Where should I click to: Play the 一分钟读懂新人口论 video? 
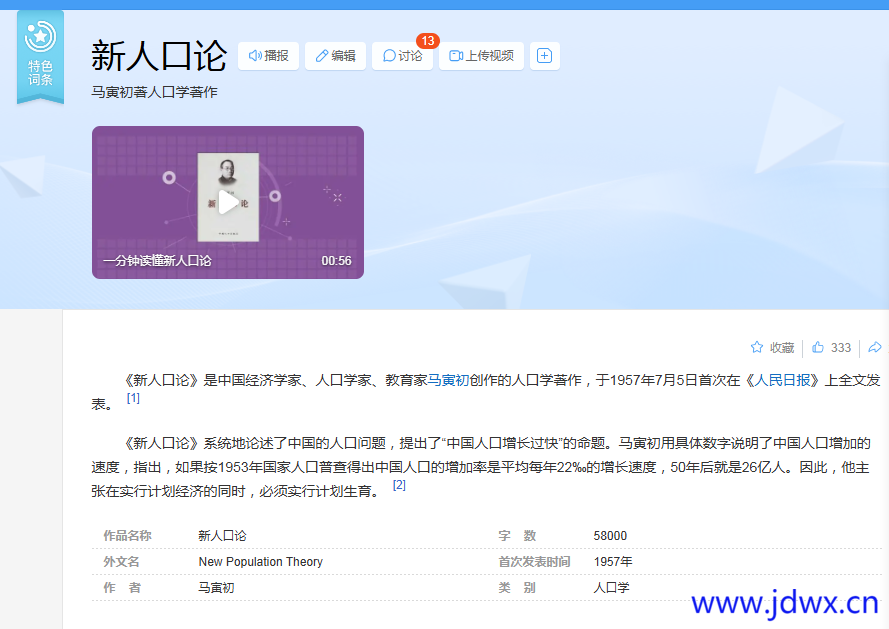[228, 202]
